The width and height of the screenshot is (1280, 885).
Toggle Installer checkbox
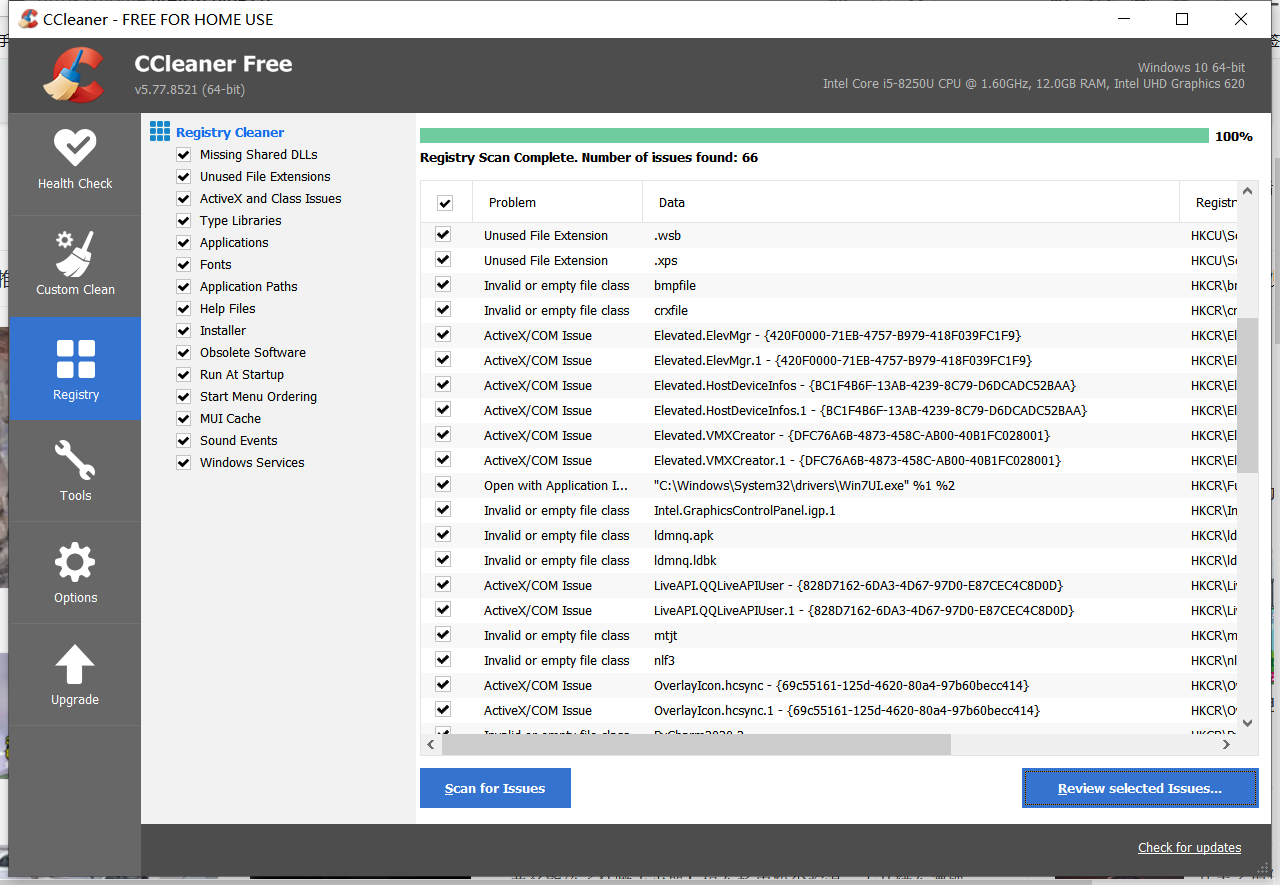point(183,331)
